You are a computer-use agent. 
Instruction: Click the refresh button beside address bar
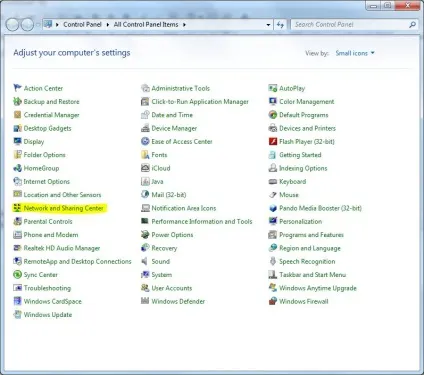coord(280,25)
